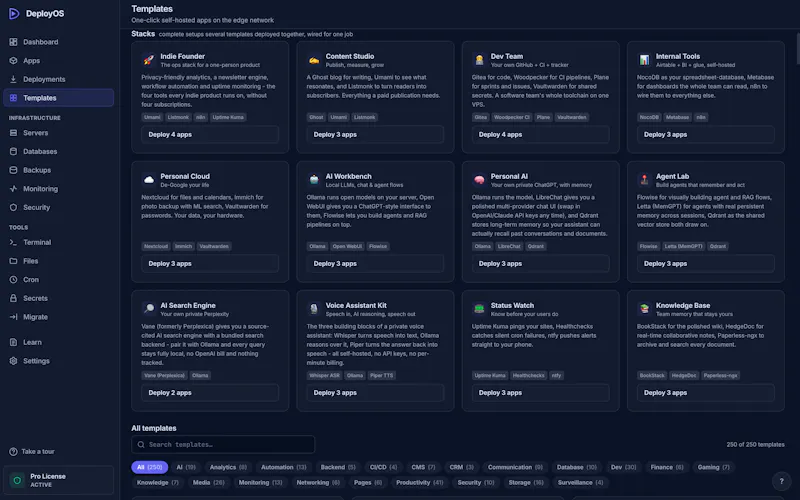Filter templates by AI category

point(186,467)
